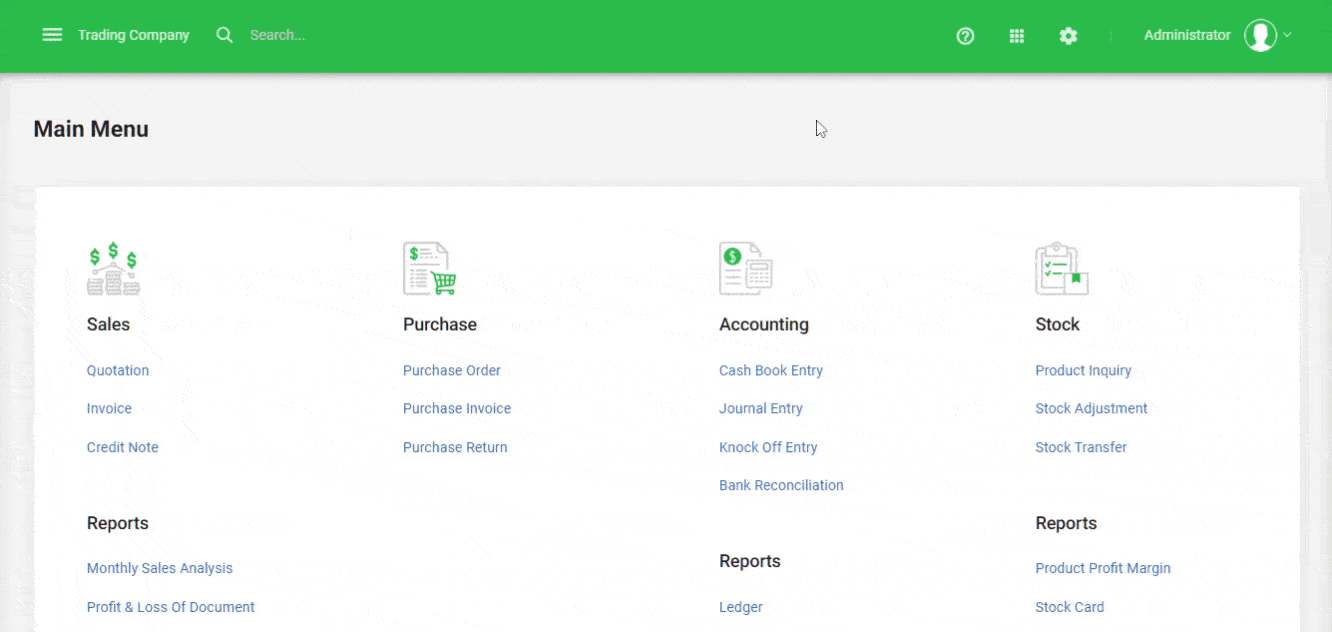Click the Accounting module icon
Image resolution: width=1332 pixels, height=632 pixels.
pos(746,268)
